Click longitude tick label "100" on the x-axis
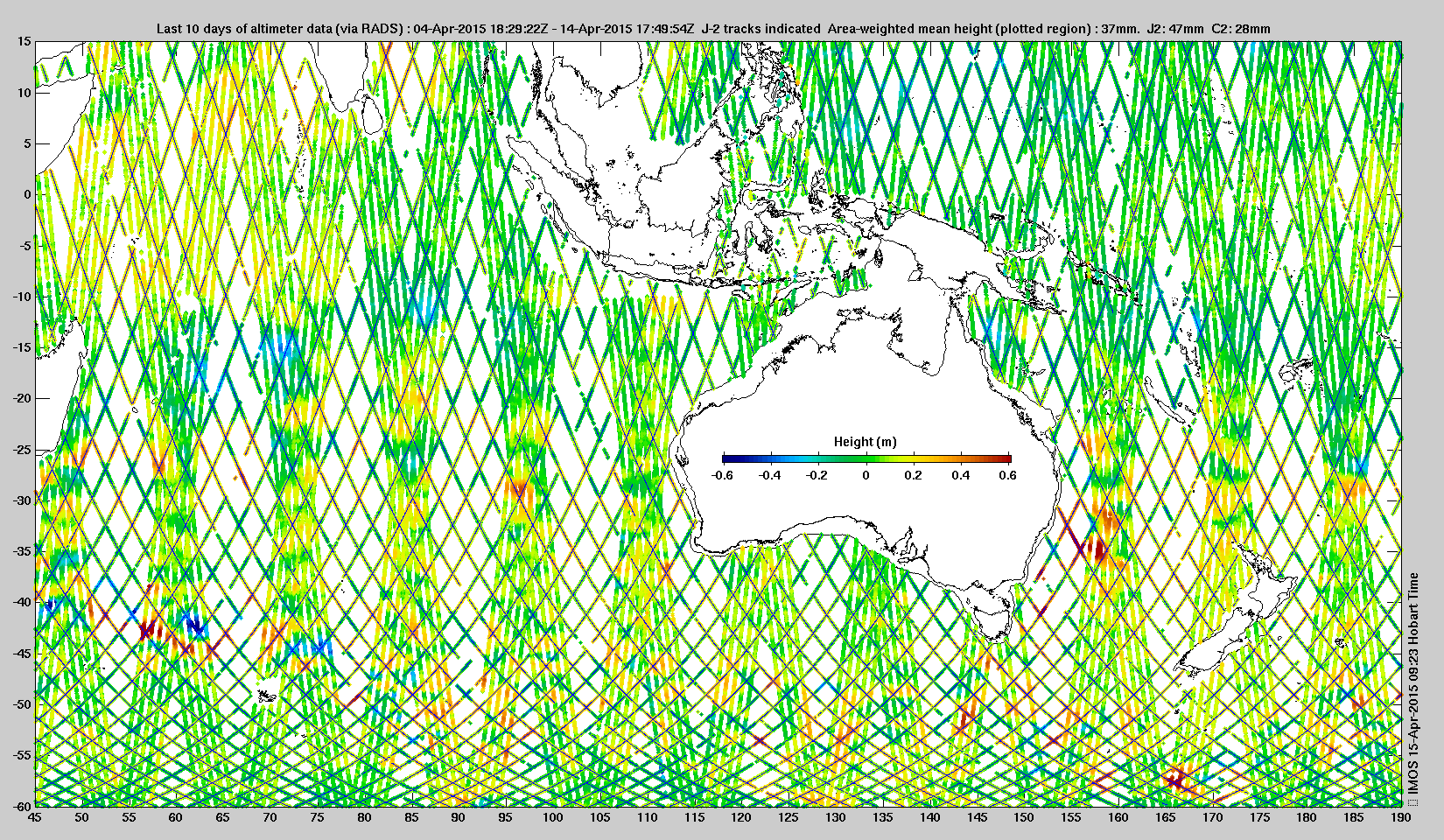The image size is (1444, 840). pyautogui.click(x=552, y=817)
